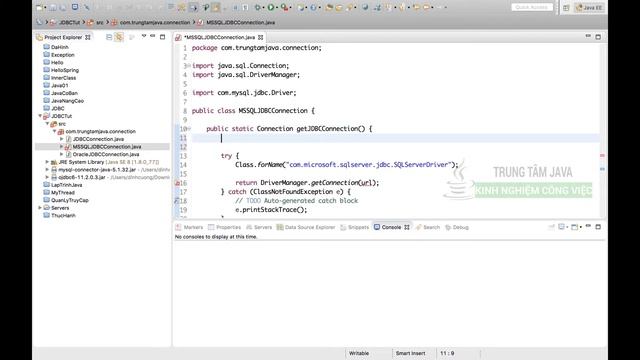
Task: Select the InnerClass project
Action: point(63,78)
